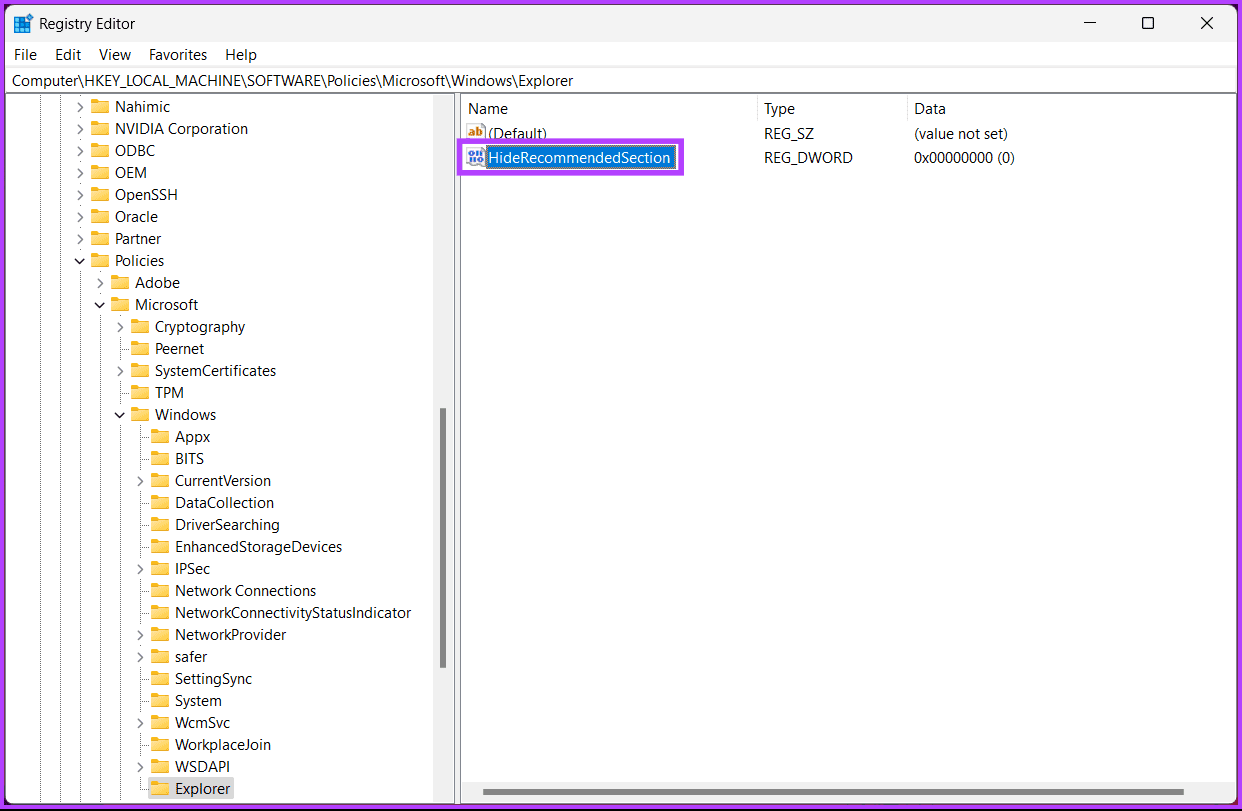Screen dimensions: 1242x811
Task: Click the Cryptography folder icon
Action: 139,327
